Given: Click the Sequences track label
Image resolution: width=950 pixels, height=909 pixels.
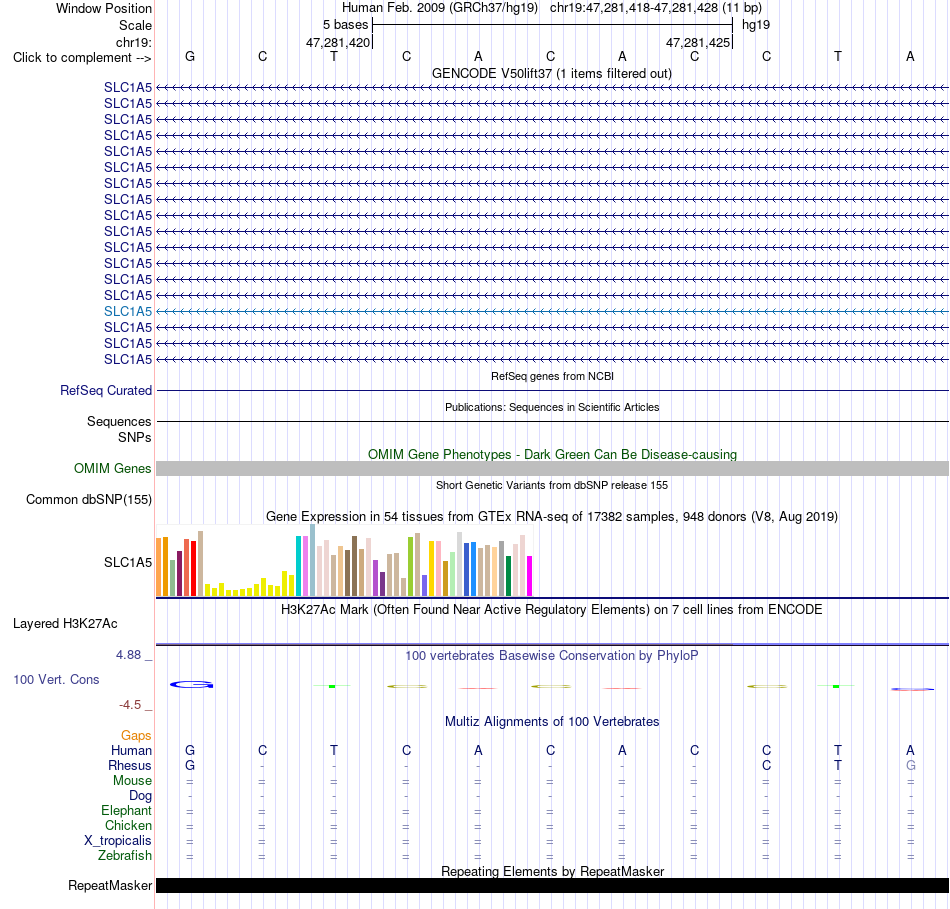Looking at the screenshot, I should tap(119, 421).
